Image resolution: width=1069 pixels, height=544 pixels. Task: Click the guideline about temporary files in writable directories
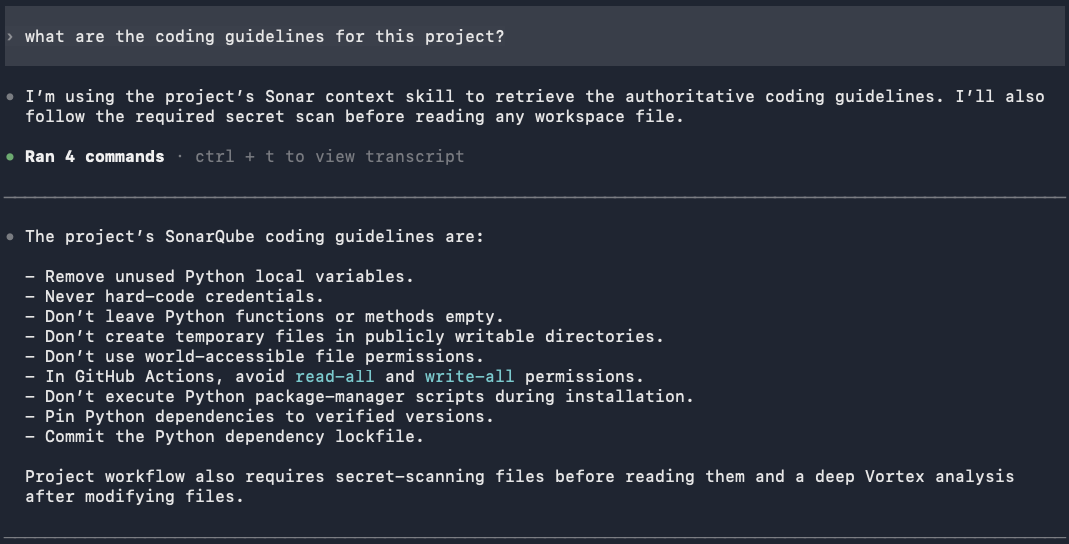(x=344, y=337)
